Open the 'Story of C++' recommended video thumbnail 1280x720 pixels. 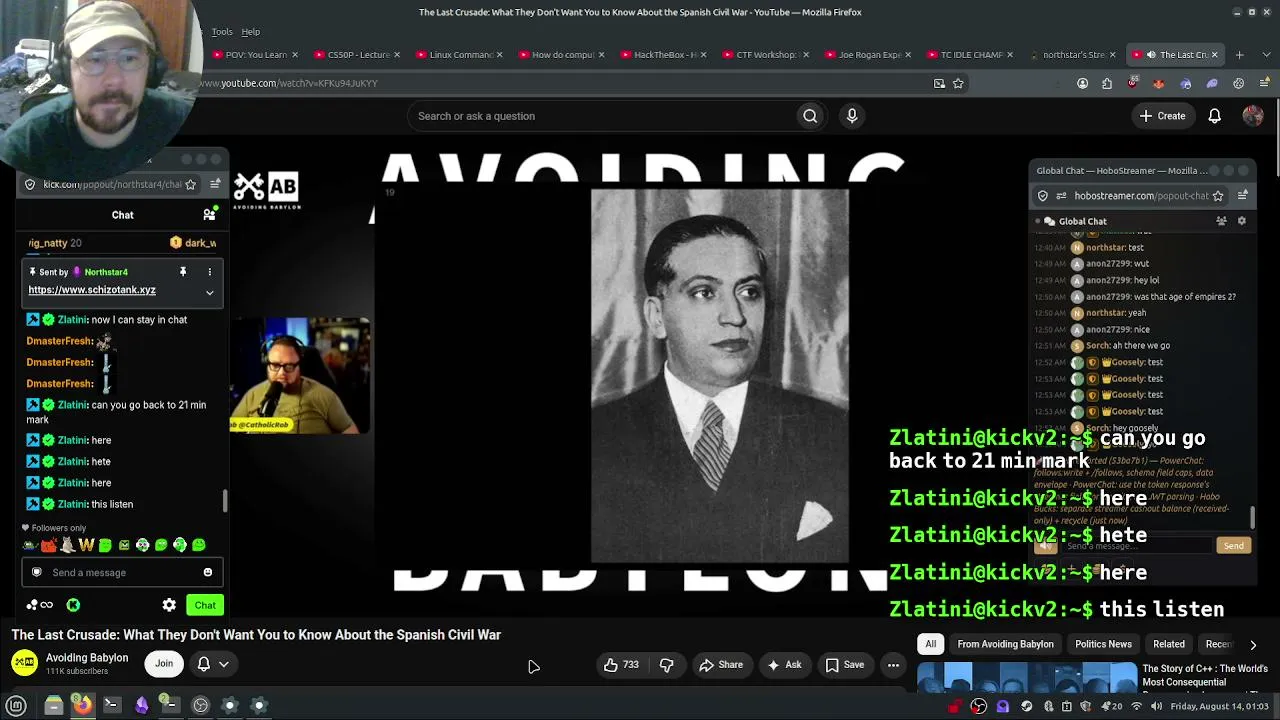point(1027,678)
